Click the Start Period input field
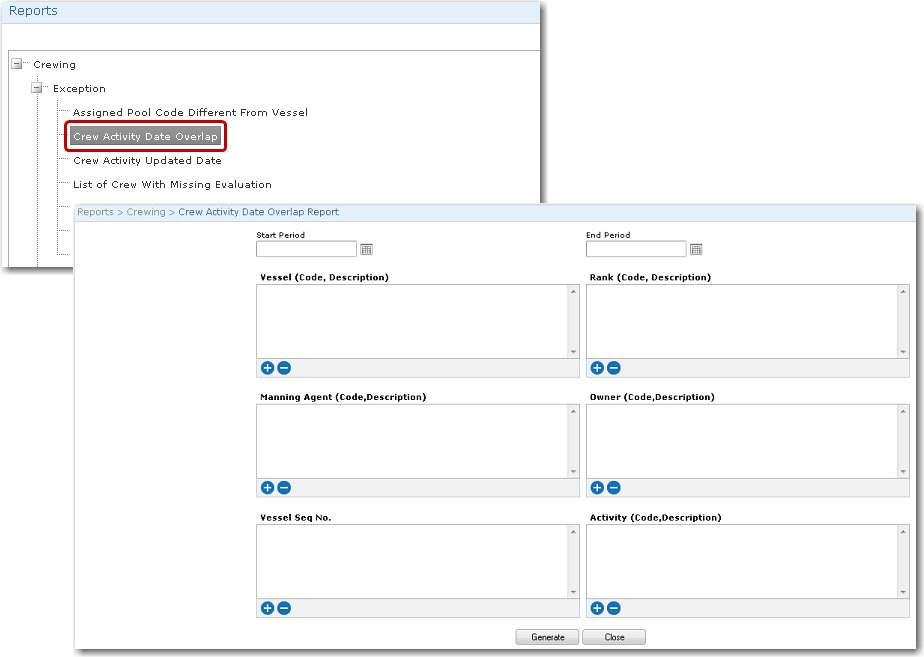This screenshot has height=657, width=924. pyautogui.click(x=306, y=249)
